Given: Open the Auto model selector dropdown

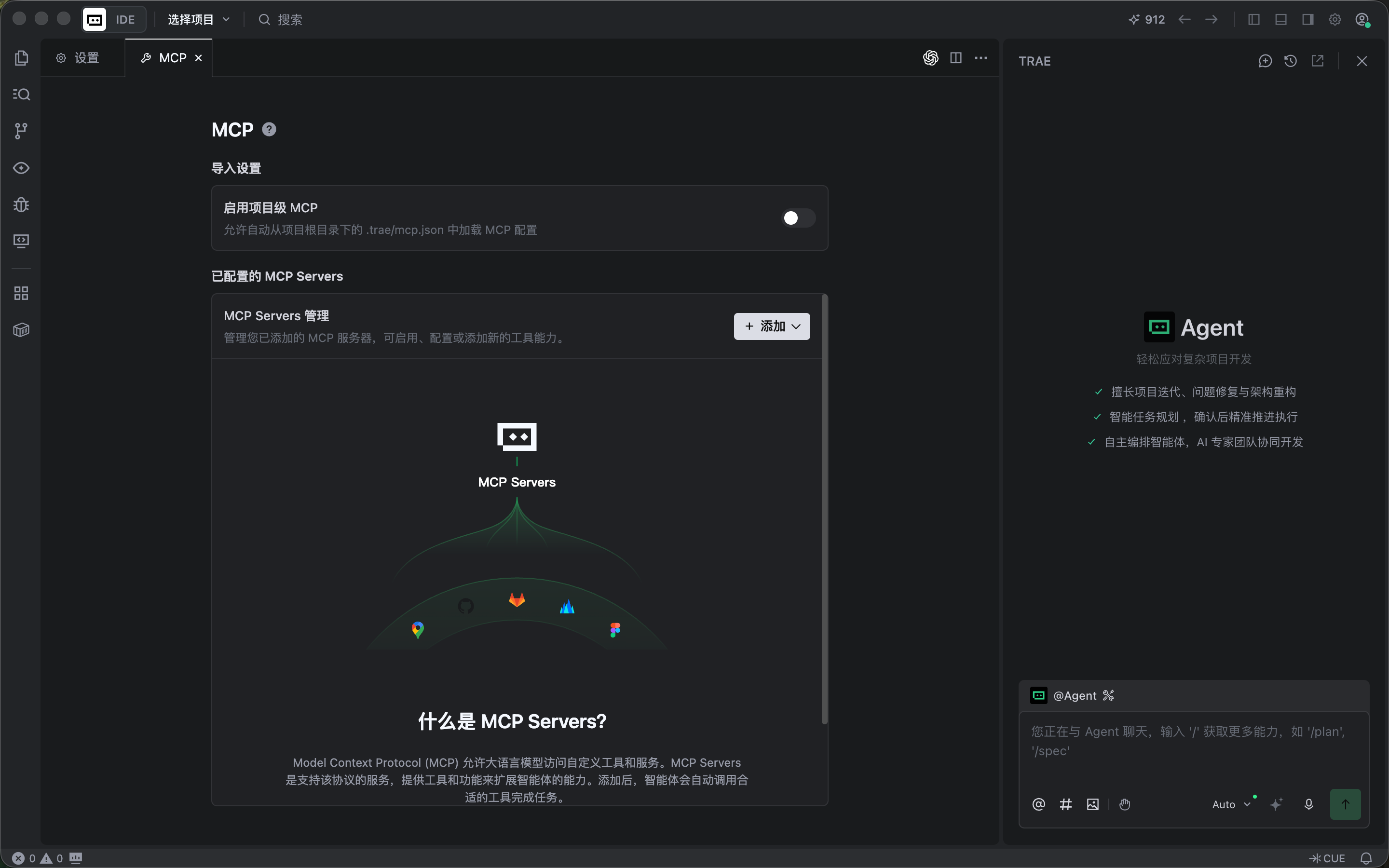Looking at the screenshot, I should tap(1232, 804).
